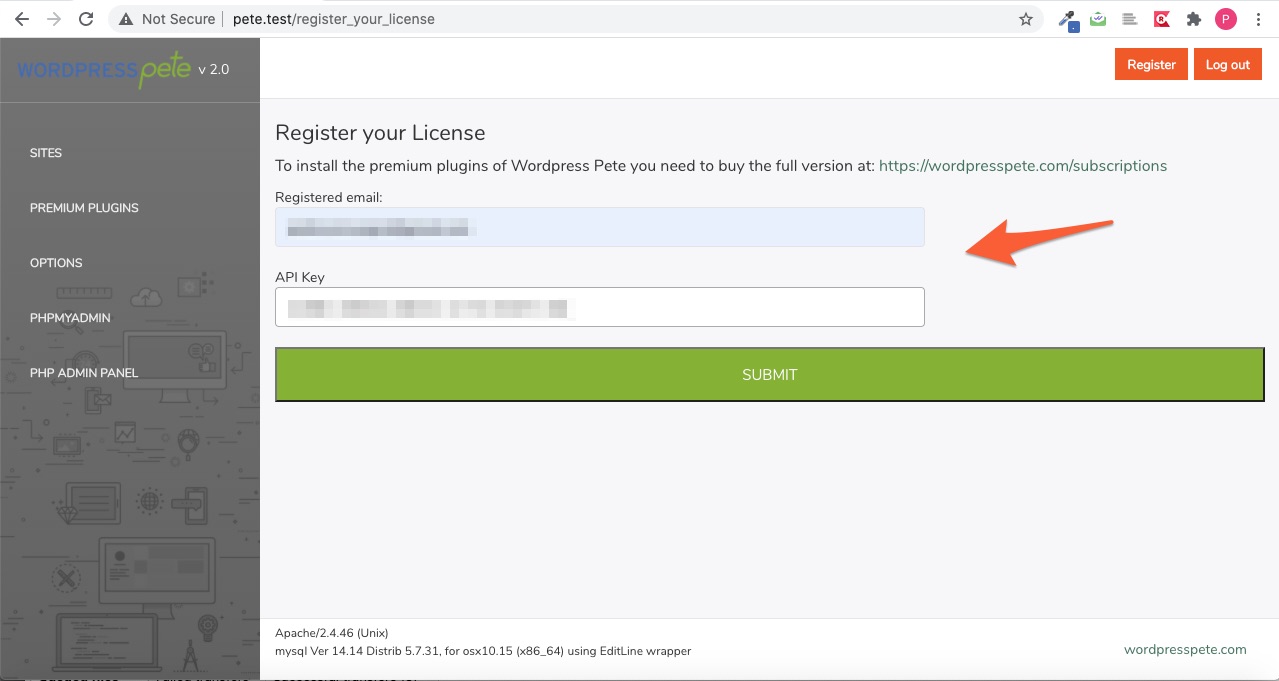Click the browser forward arrow

[x=54, y=19]
